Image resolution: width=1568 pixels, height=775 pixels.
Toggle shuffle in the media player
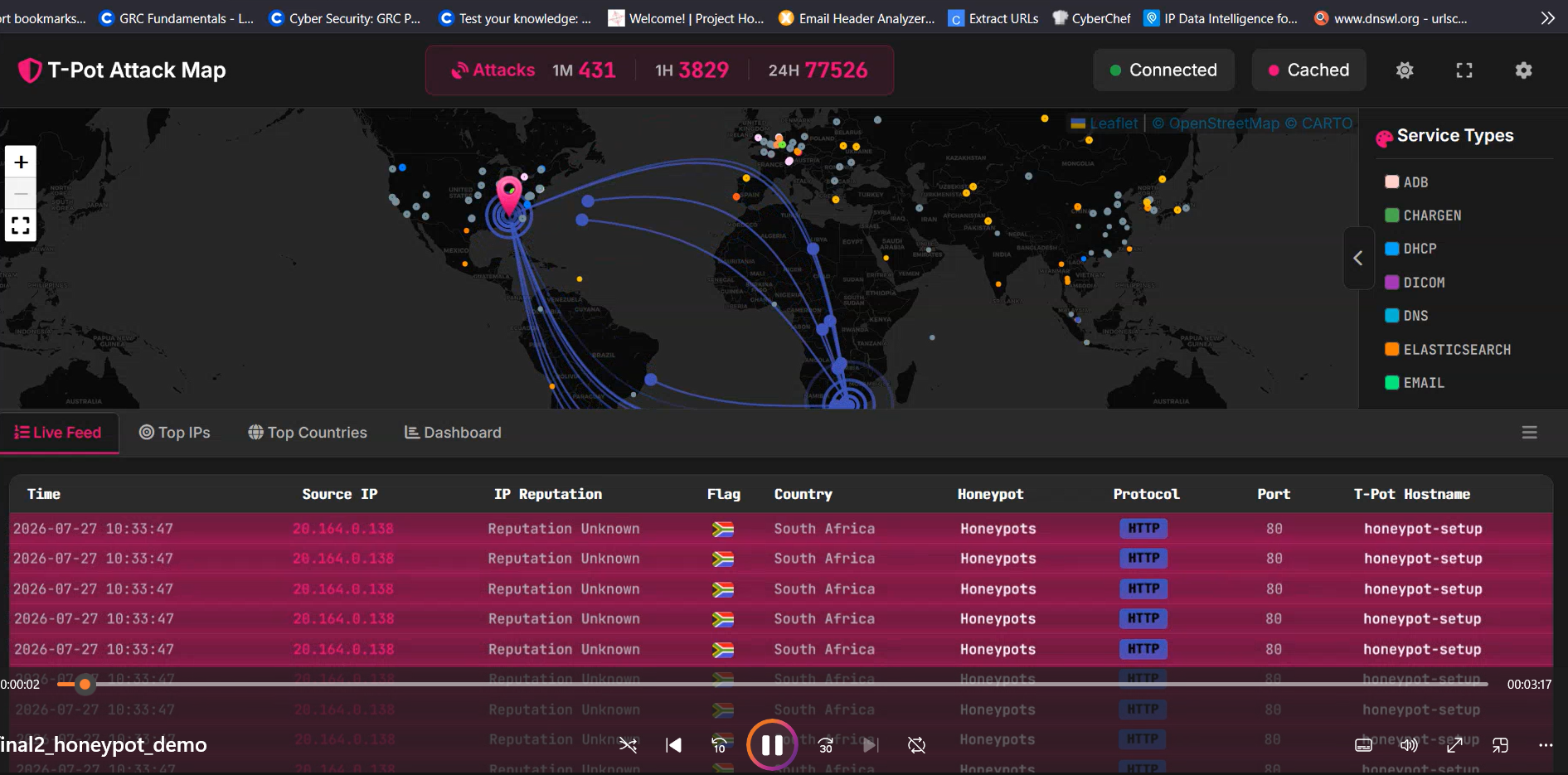[x=628, y=745]
